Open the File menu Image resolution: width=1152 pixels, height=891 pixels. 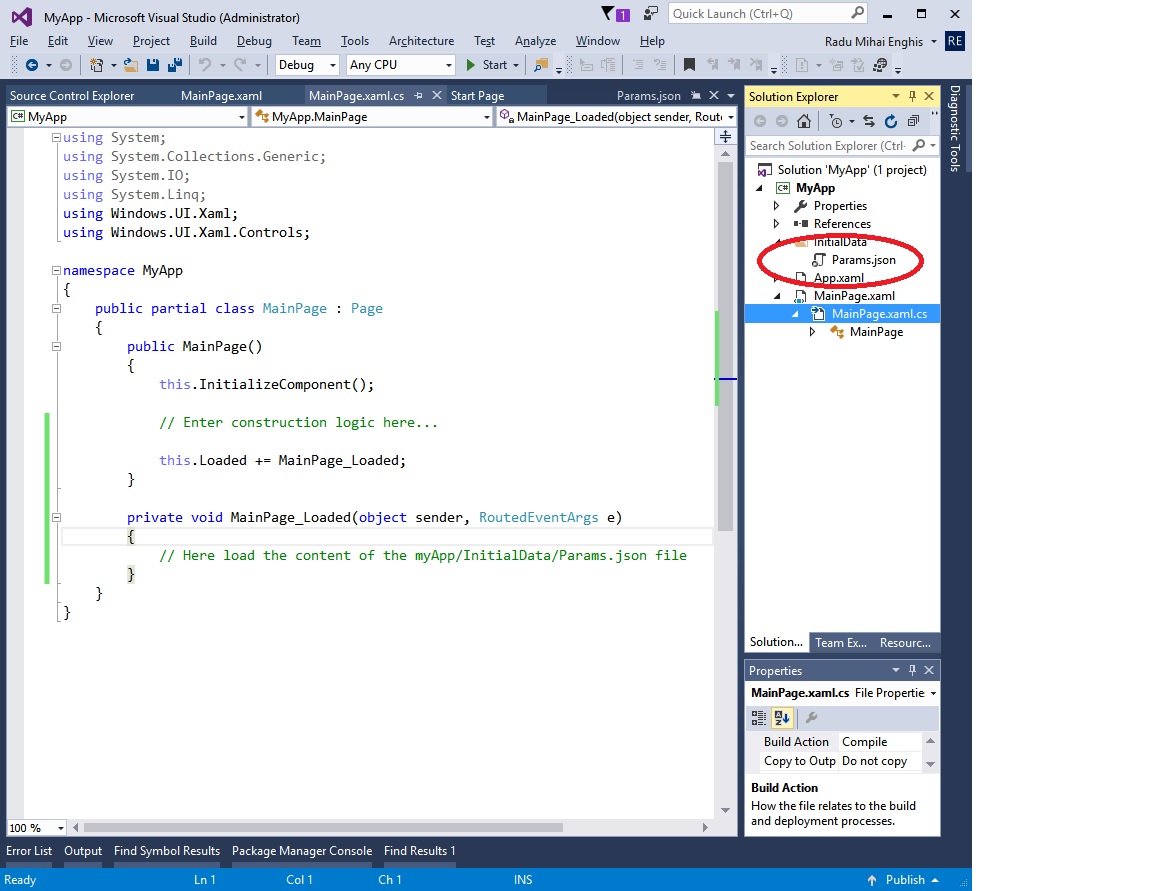coord(19,41)
